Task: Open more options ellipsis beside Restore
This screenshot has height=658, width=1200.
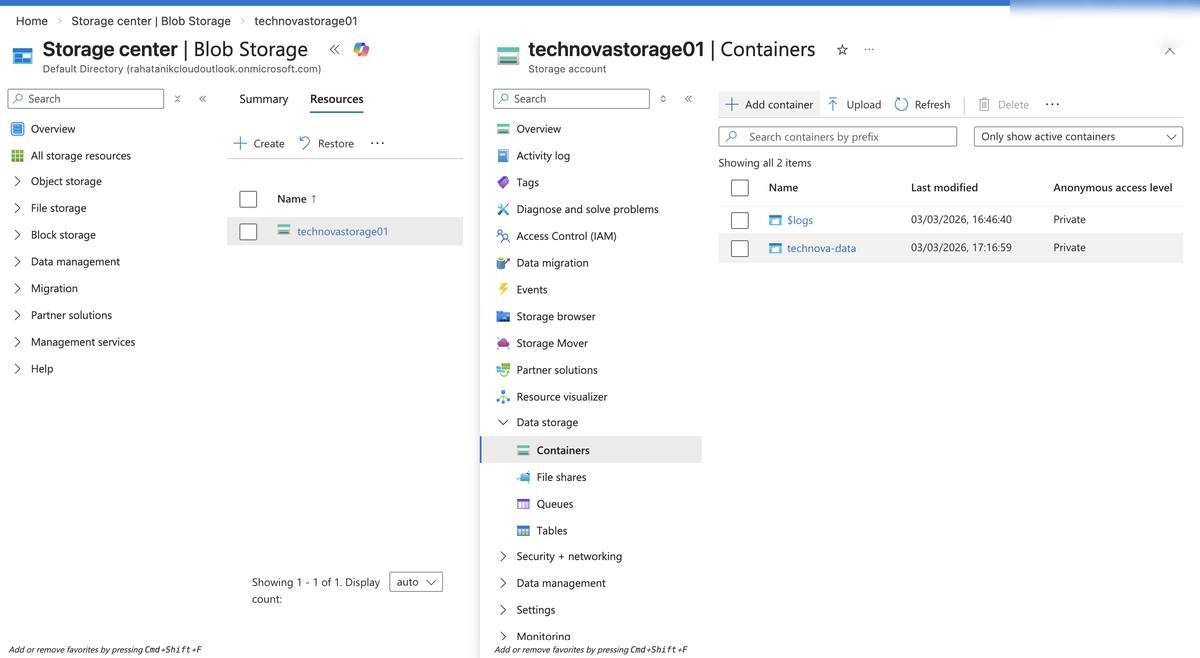Action: [377, 143]
